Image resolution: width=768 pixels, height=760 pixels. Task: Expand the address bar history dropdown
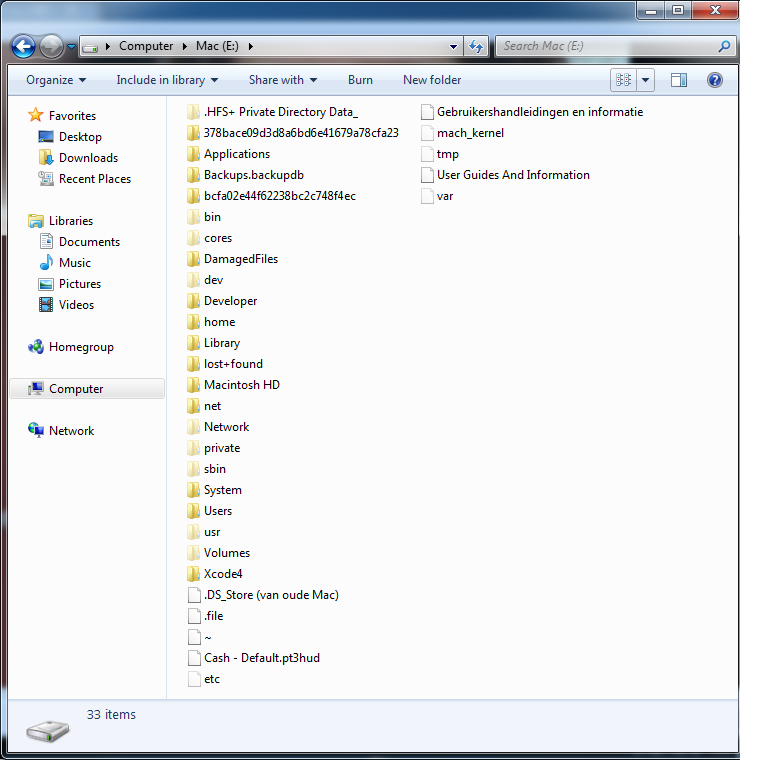pyautogui.click(x=453, y=47)
